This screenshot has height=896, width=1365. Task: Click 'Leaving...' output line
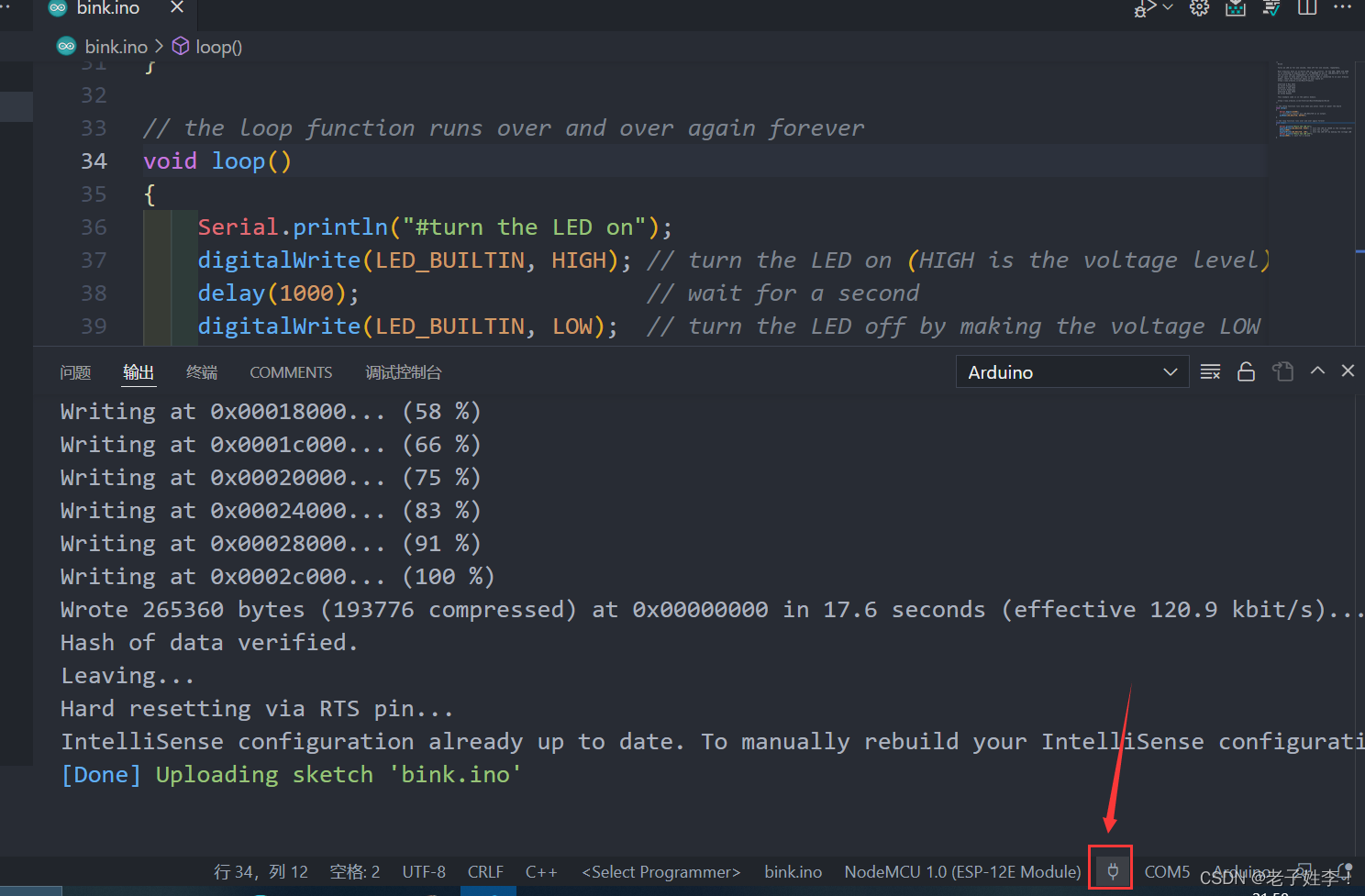point(128,676)
